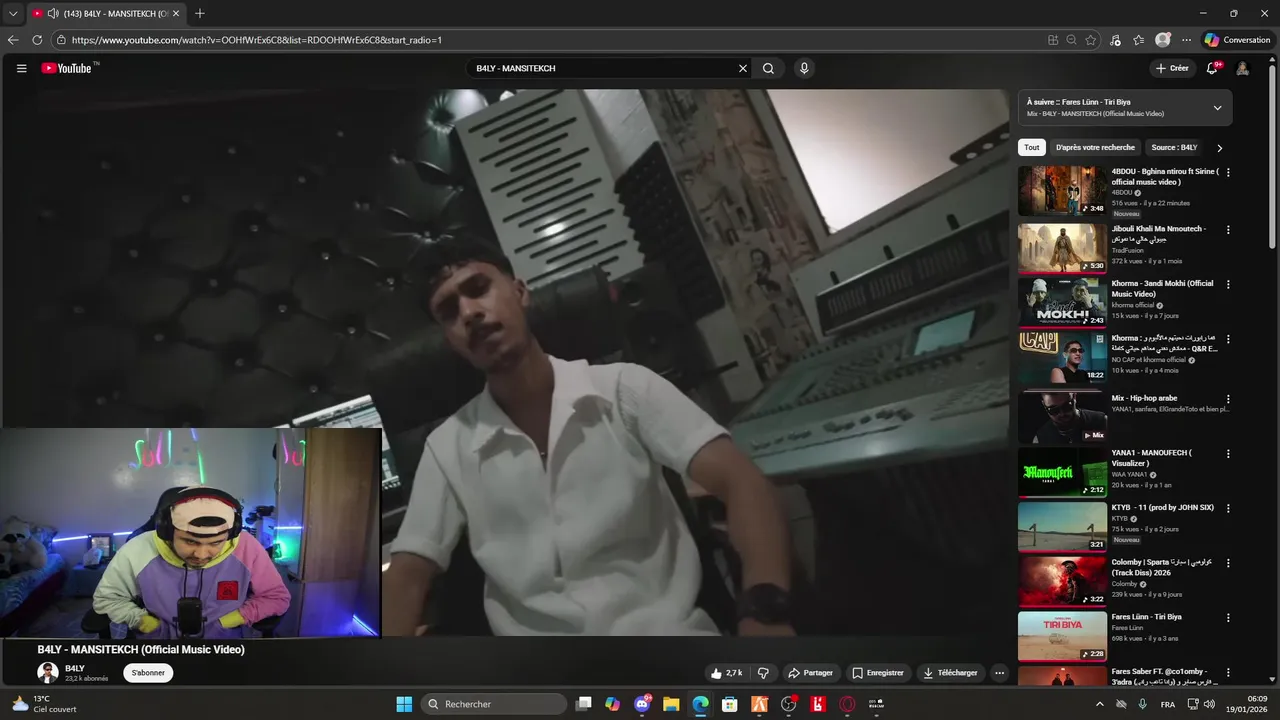Open options for KTYB 11 video
The width and height of the screenshot is (1280, 720).
click(x=1228, y=508)
